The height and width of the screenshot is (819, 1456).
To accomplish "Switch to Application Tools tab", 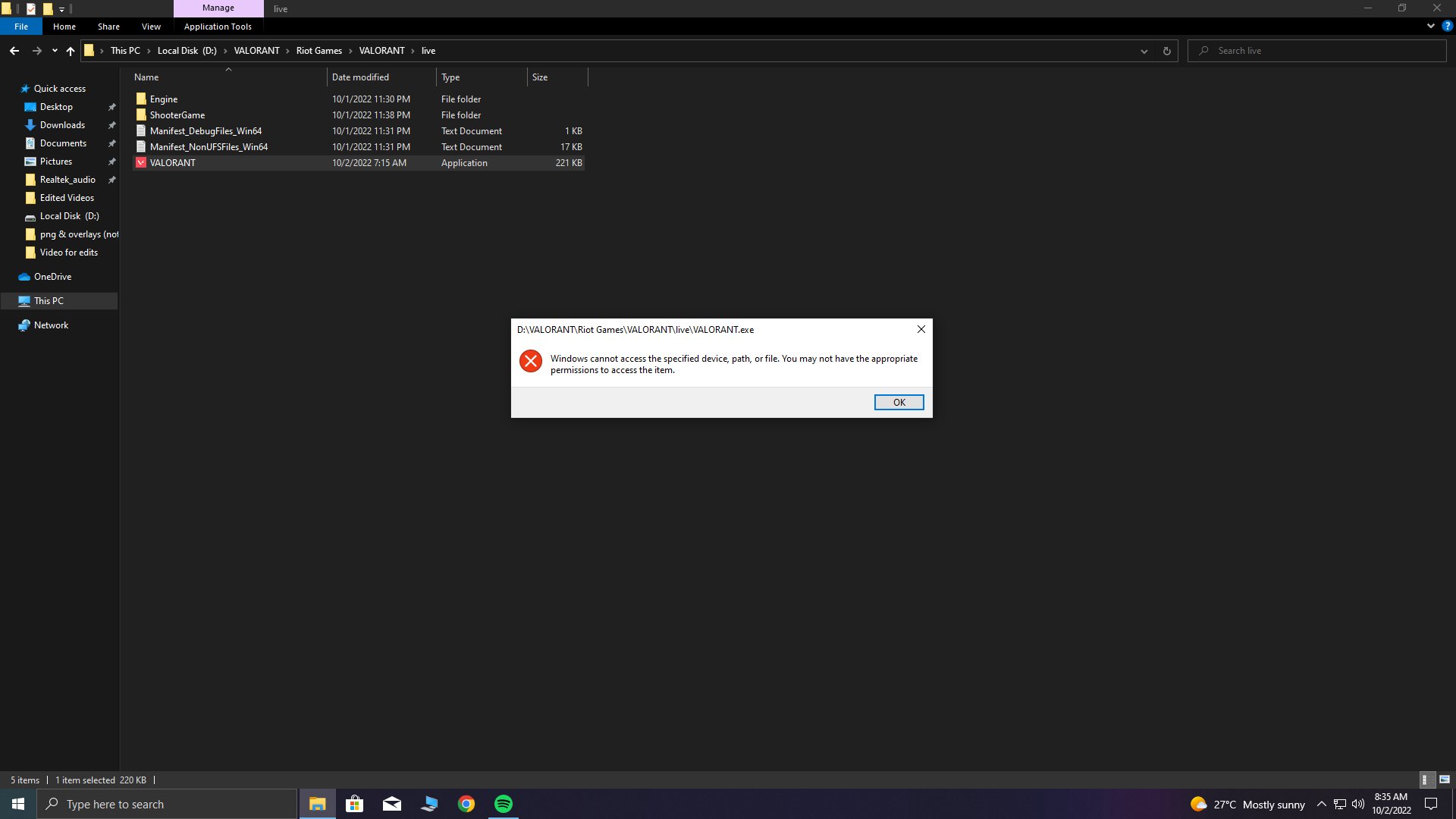I will click(218, 27).
